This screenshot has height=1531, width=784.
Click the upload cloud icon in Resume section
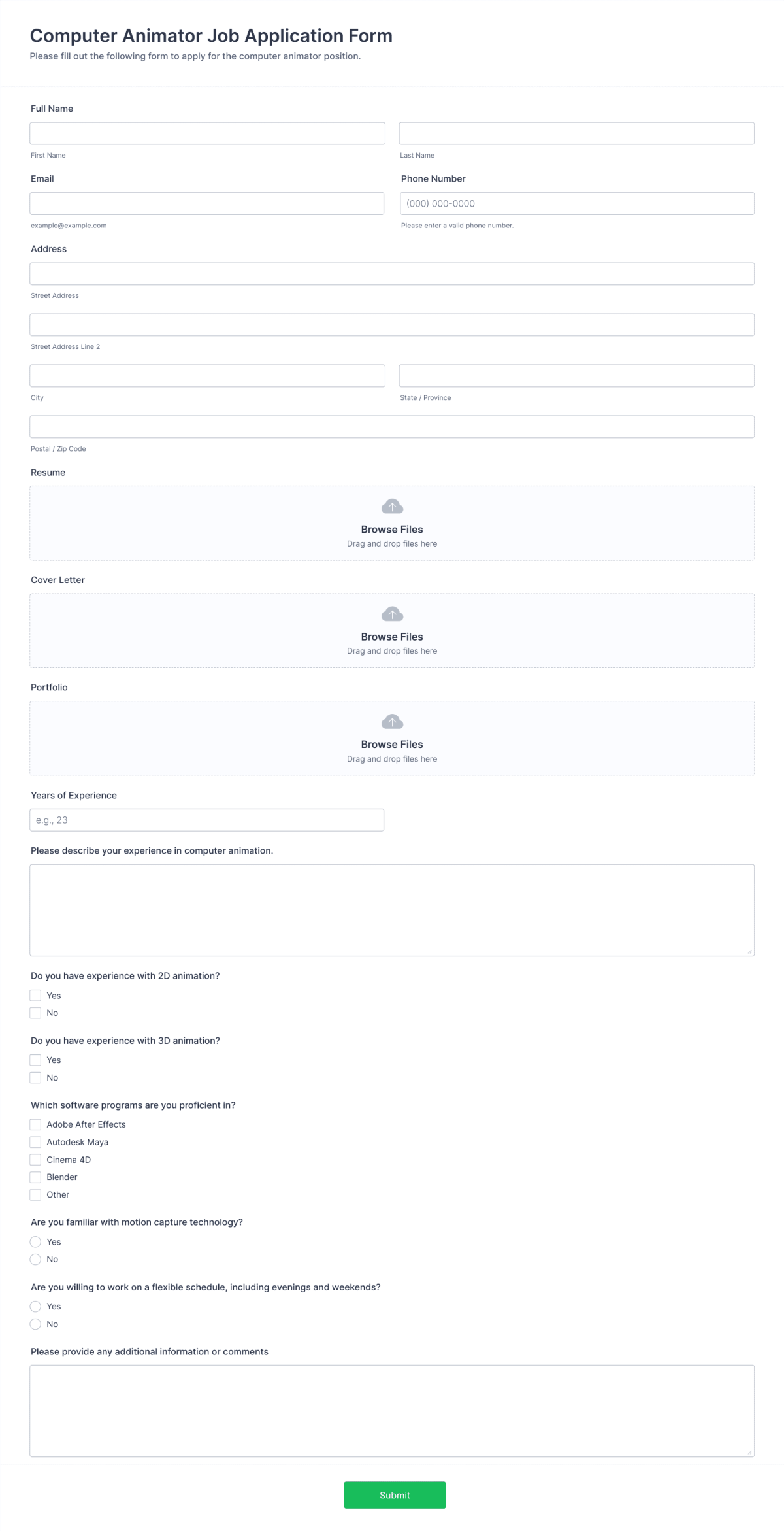392,506
